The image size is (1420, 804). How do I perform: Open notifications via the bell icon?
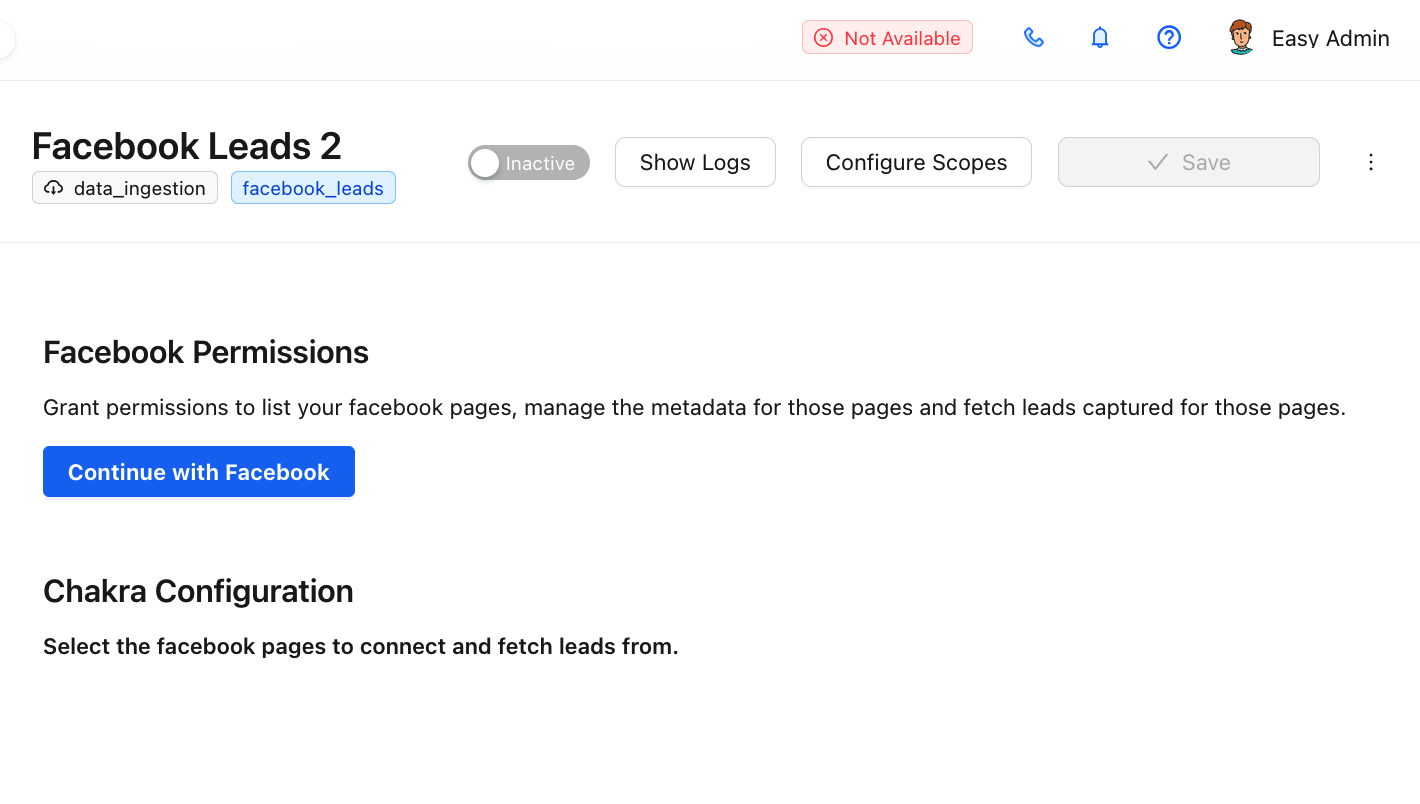pyautogui.click(x=1100, y=38)
